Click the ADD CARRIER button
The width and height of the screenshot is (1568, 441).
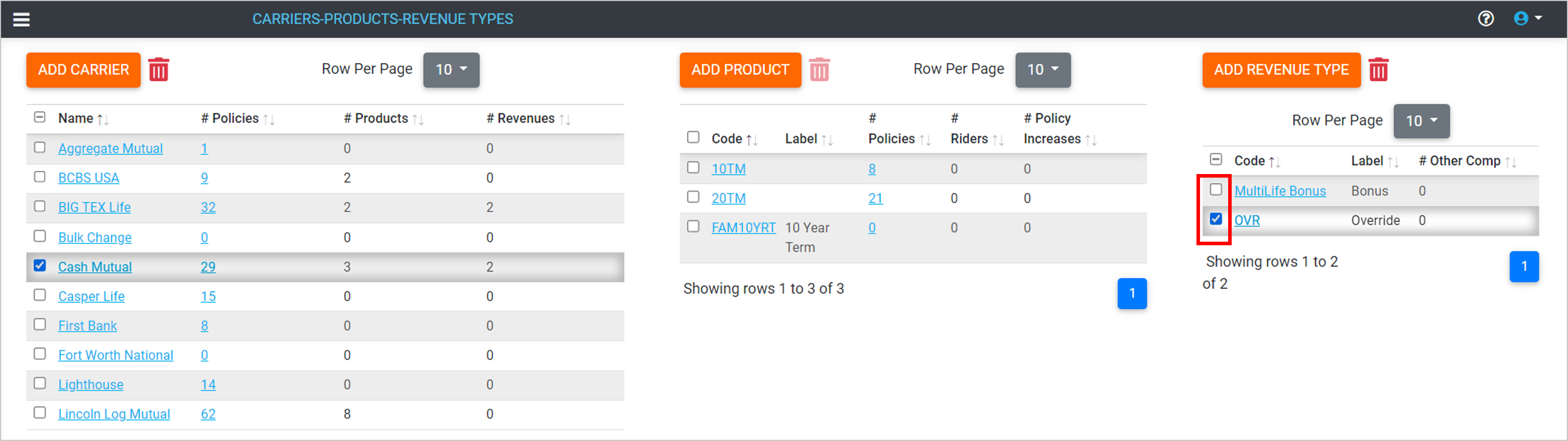[83, 70]
